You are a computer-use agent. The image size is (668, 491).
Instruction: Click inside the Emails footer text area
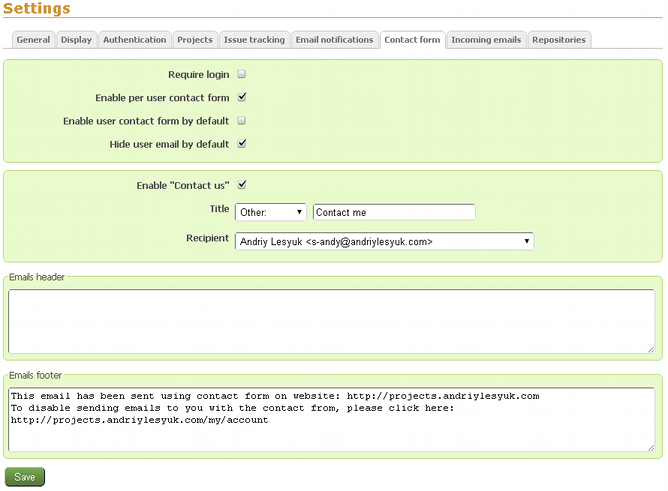coord(331,420)
